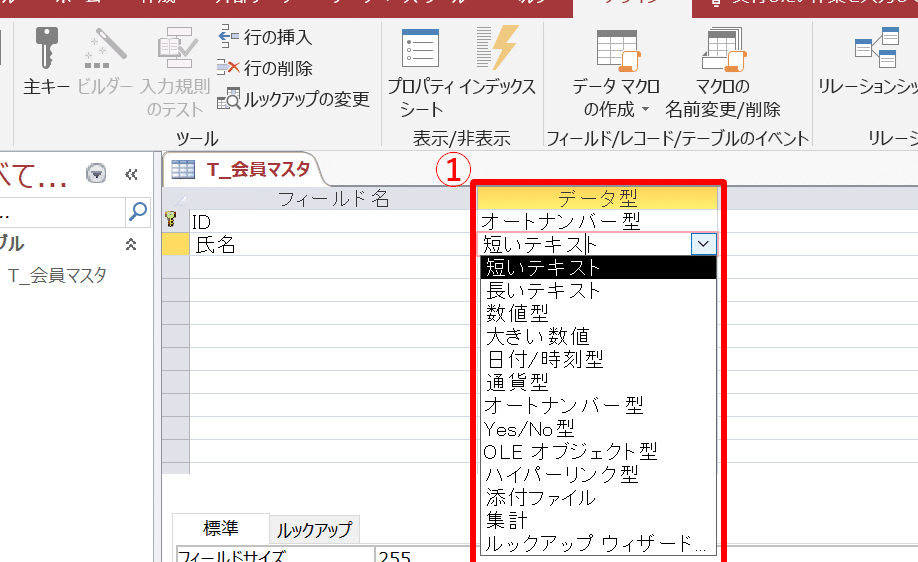Click 行の削除 delete rows icon
This screenshot has width=918, height=562.
(x=229, y=68)
